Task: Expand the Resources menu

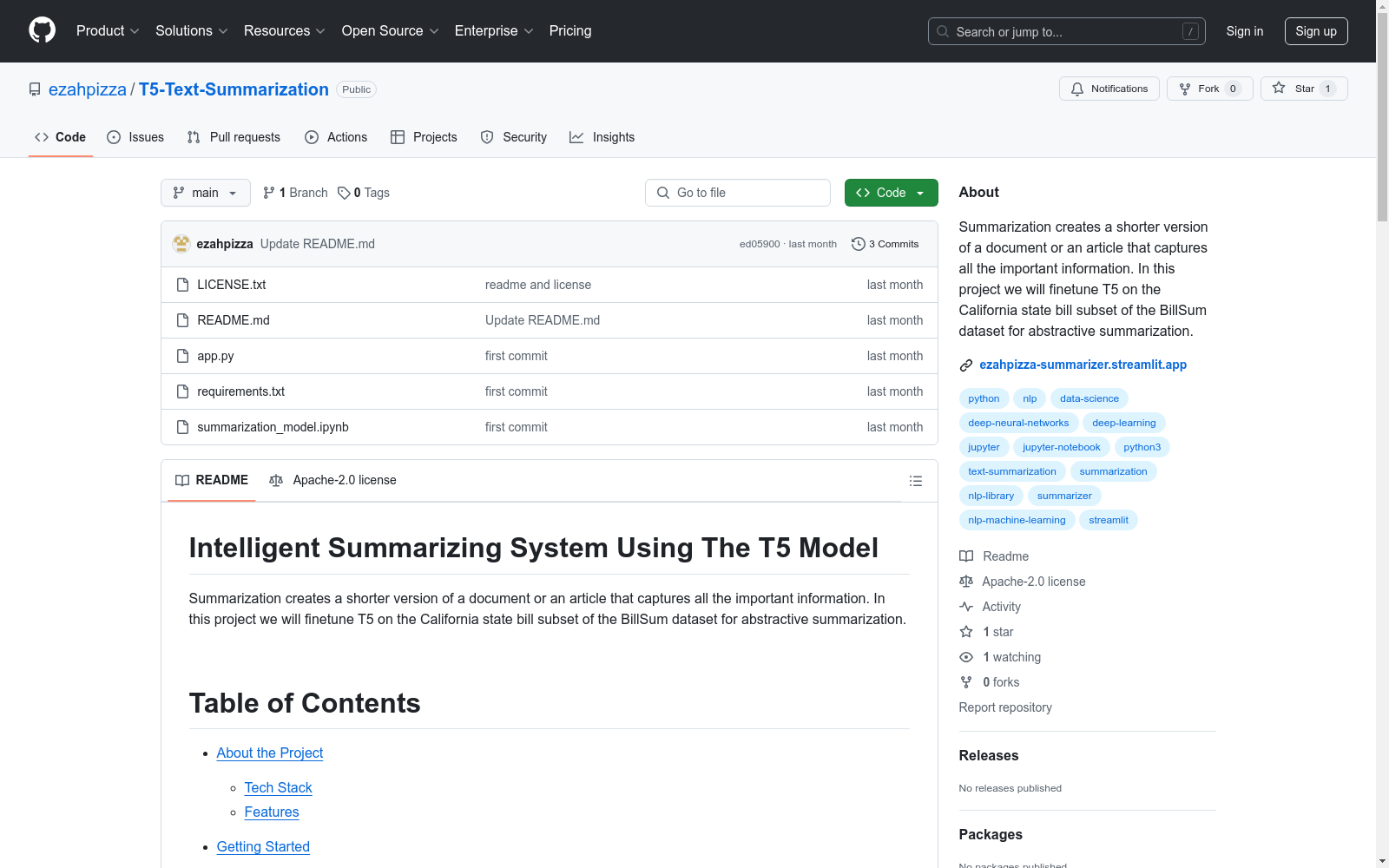Action: 285,30
